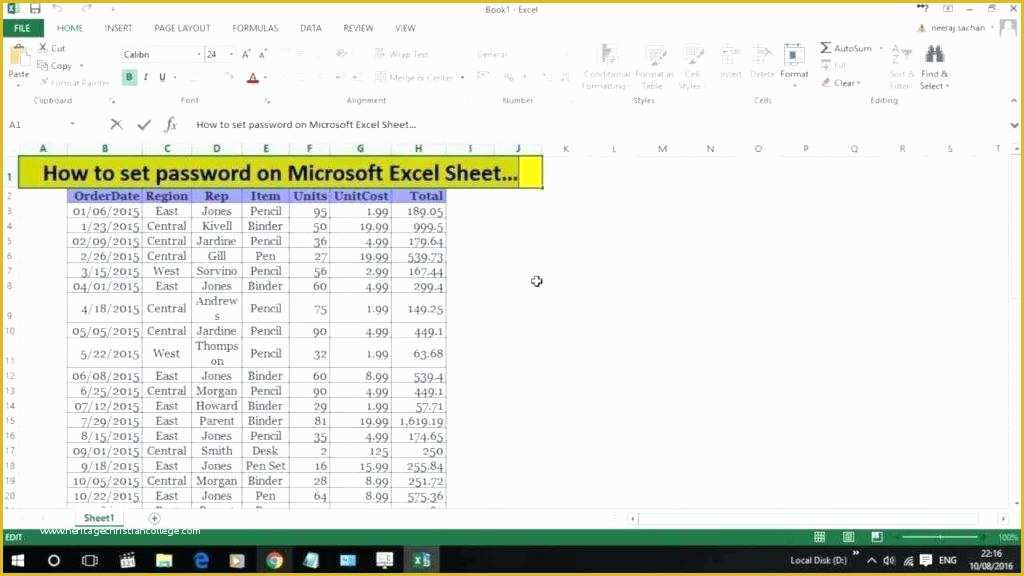This screenshot has width=1024, height=576.
Task: Click the AutoSum sigma icon
Action: (x=826, y=48)
